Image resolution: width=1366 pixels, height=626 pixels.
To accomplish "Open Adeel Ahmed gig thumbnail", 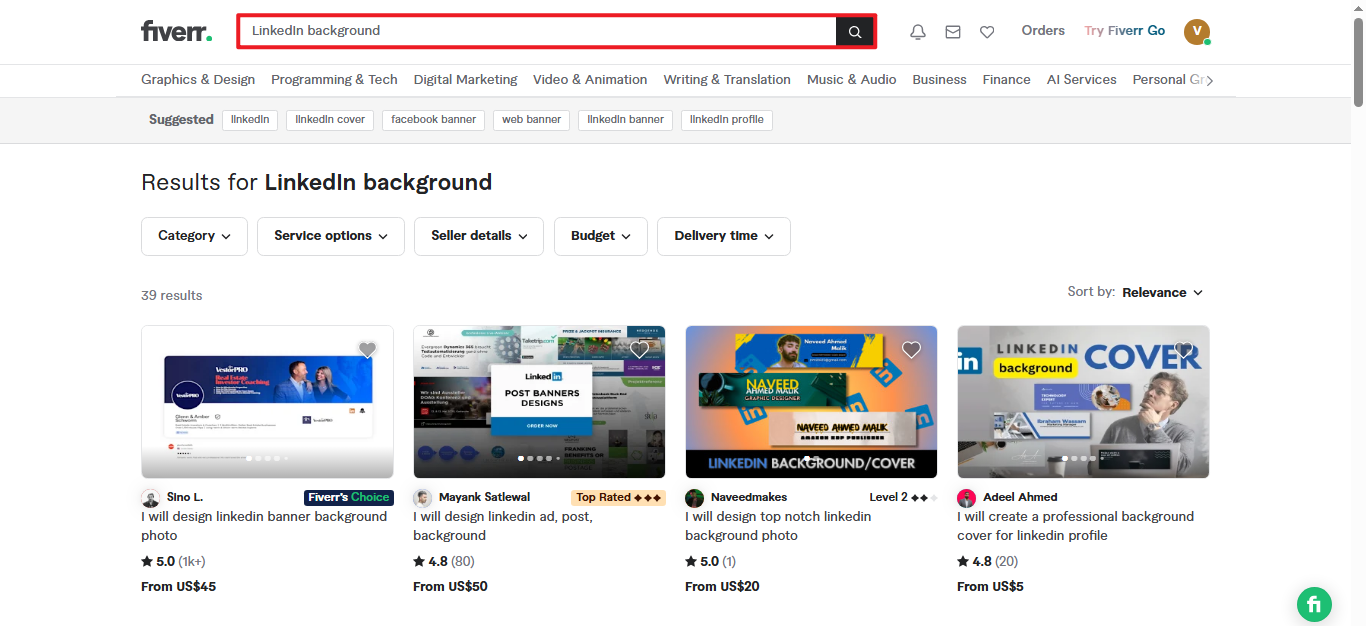I will 1083,402.
